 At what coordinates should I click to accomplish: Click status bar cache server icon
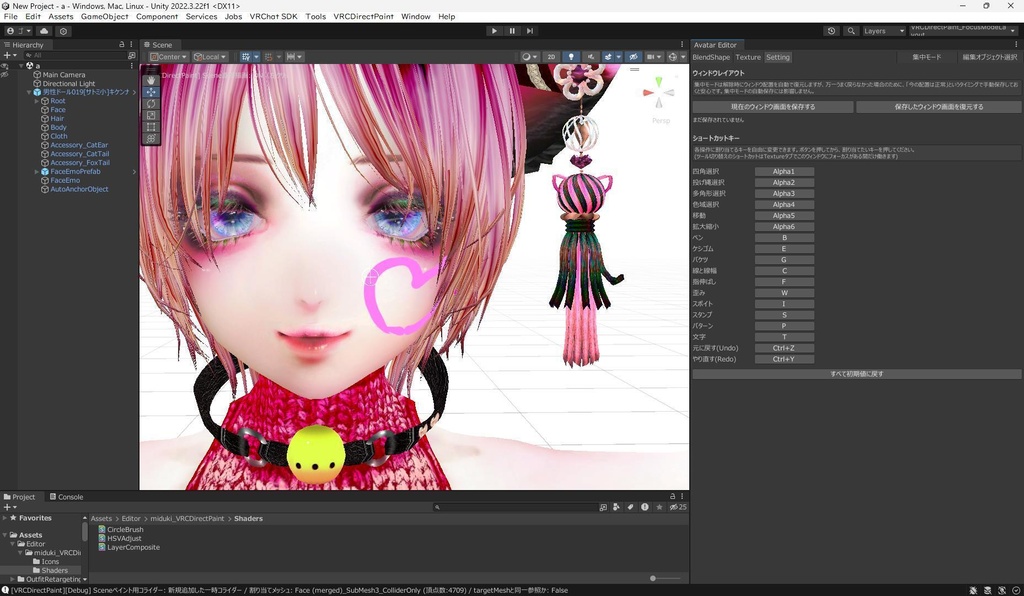click(987, 590)
